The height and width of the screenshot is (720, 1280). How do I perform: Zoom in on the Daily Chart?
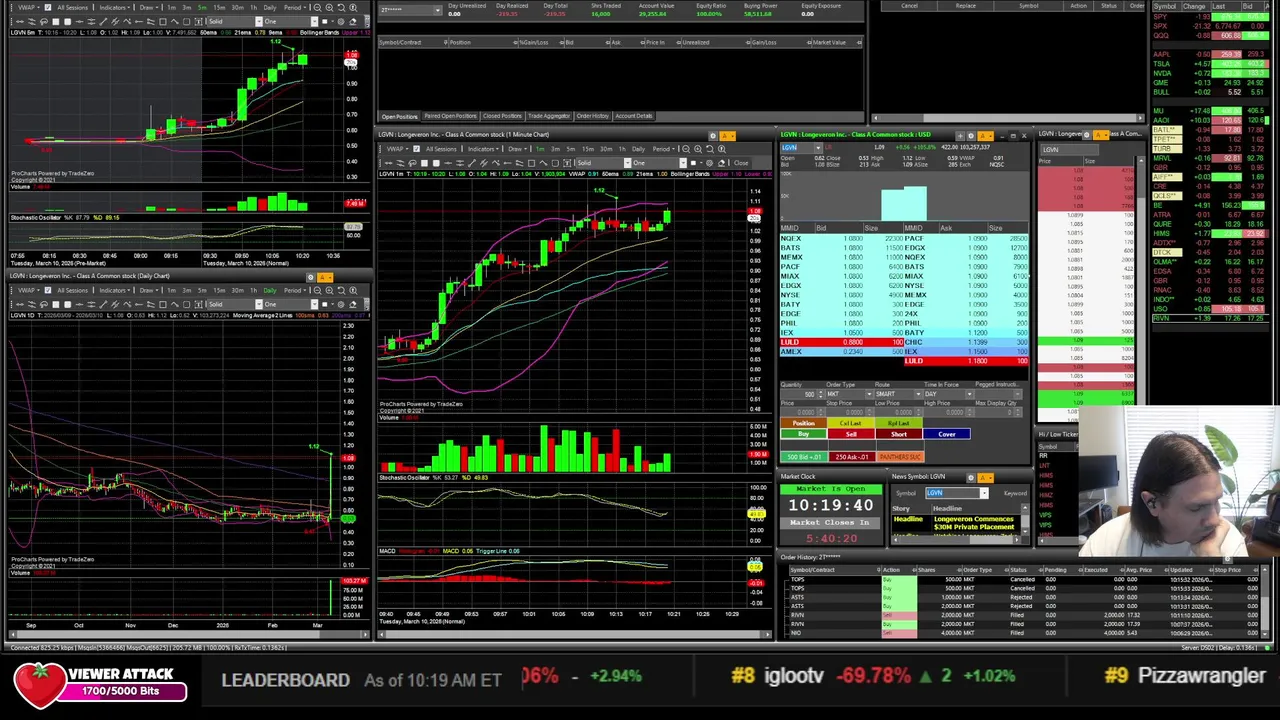click(329, 290)
